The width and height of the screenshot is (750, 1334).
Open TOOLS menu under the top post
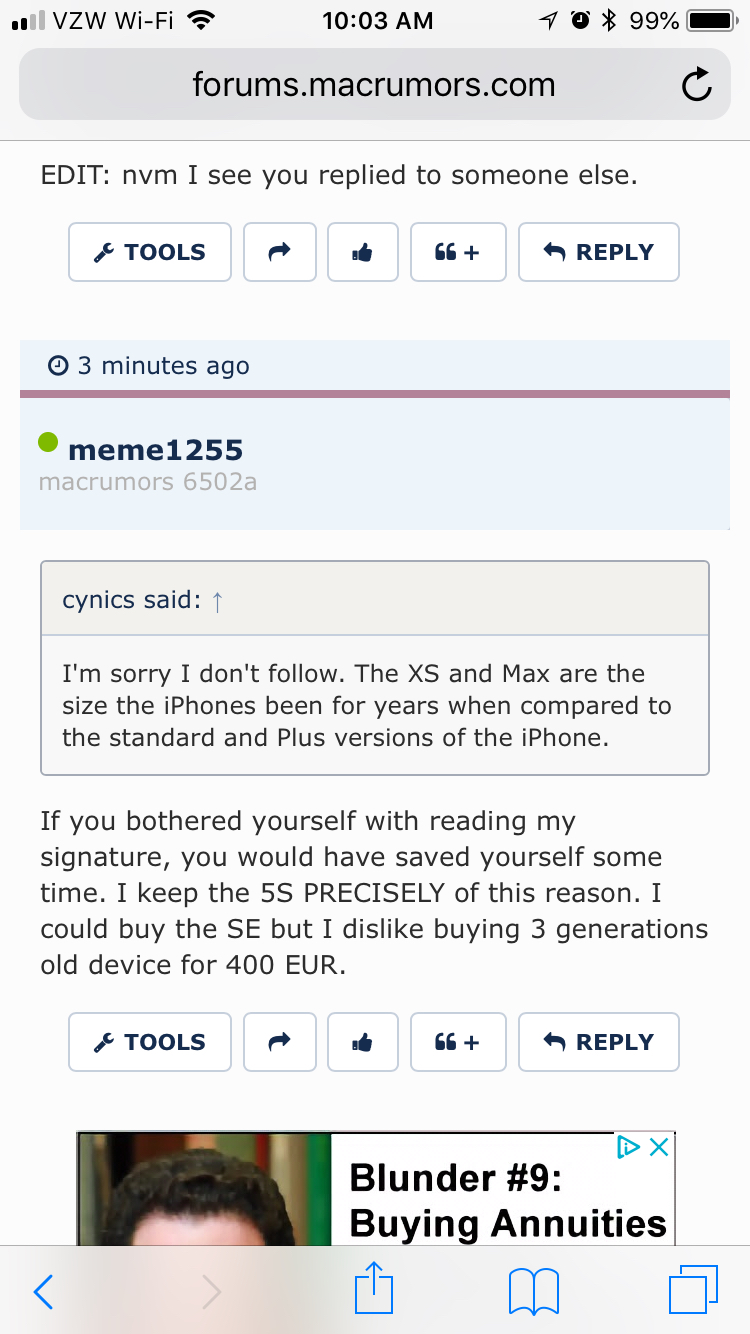point(150,252)
